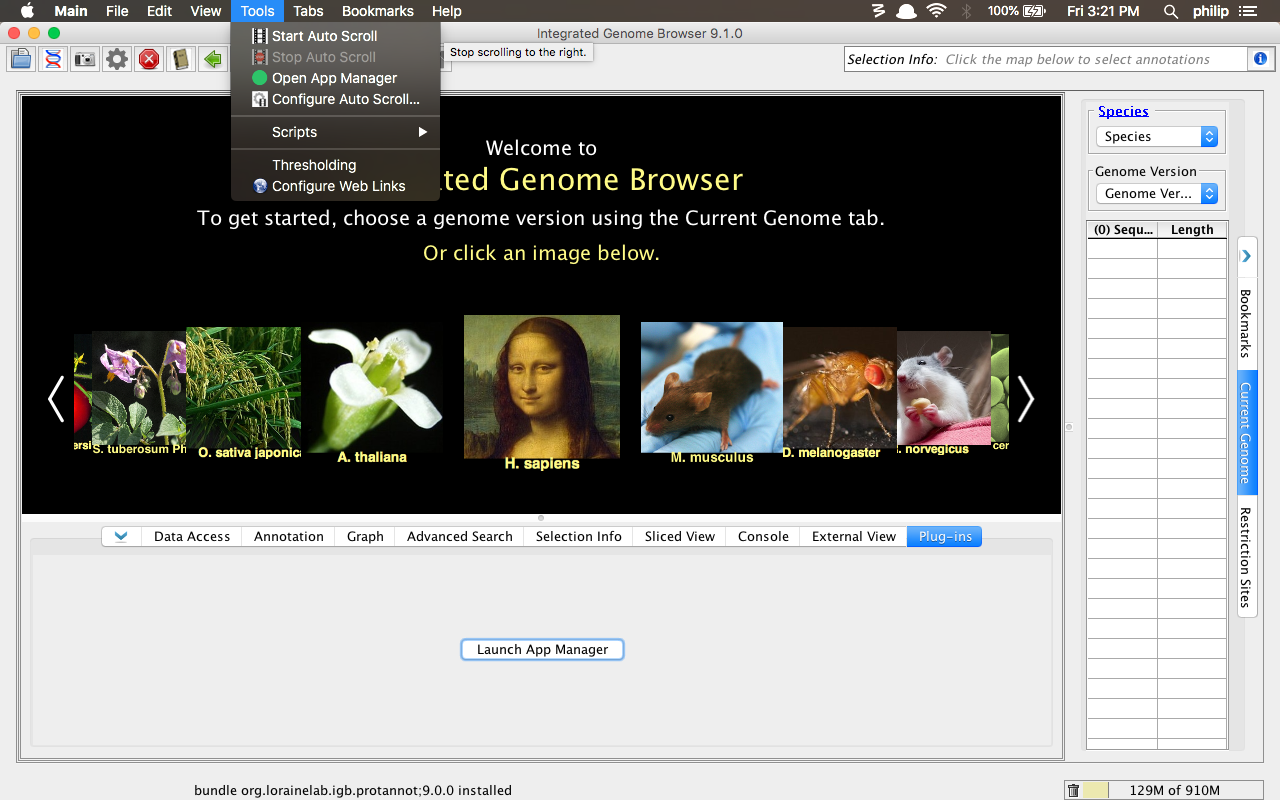
Task: Show next species with right carousel arrow
Action: click(x=1026, y=399)
